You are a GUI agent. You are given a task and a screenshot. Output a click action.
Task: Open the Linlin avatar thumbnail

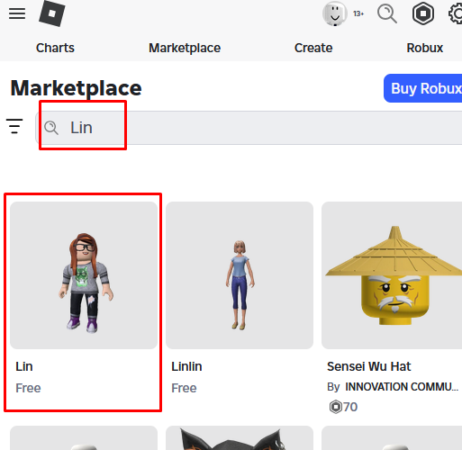pyautogui.click(x=239, y=275)
